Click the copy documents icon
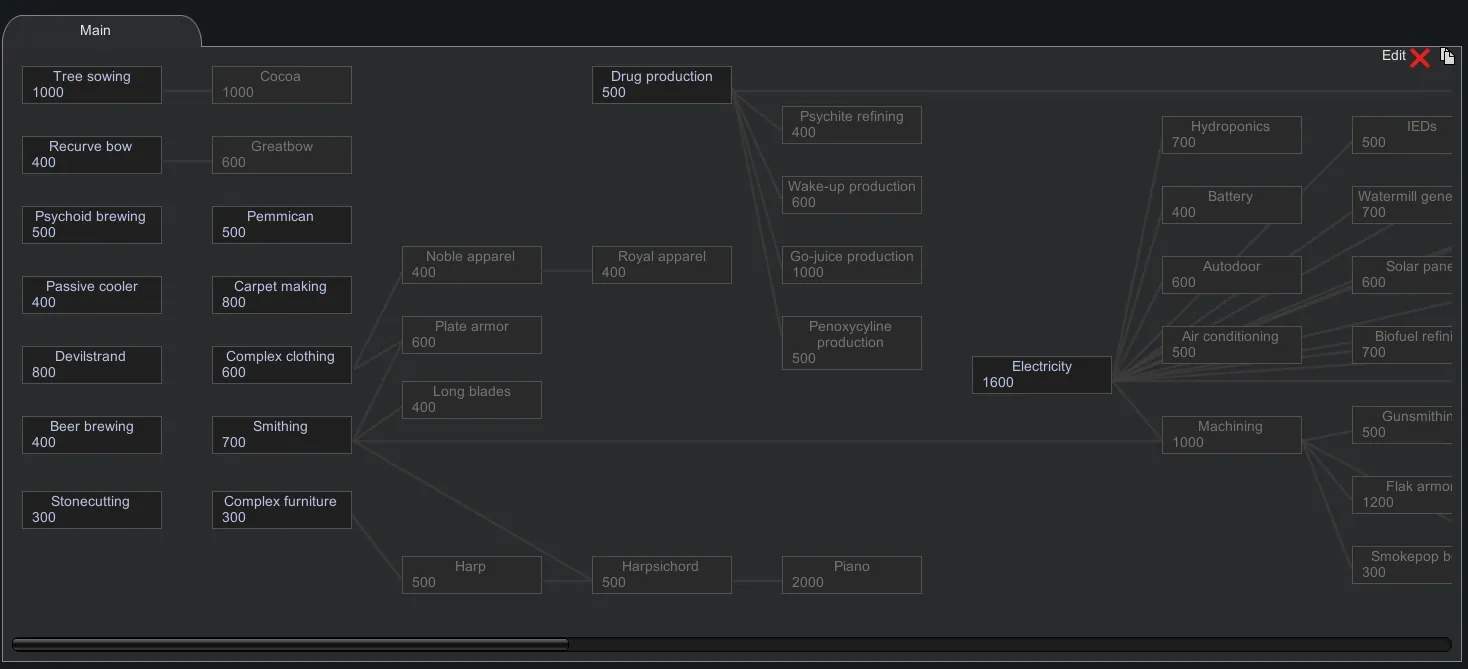Screen dimensions: 1468x669 [x=1447, y=57]
